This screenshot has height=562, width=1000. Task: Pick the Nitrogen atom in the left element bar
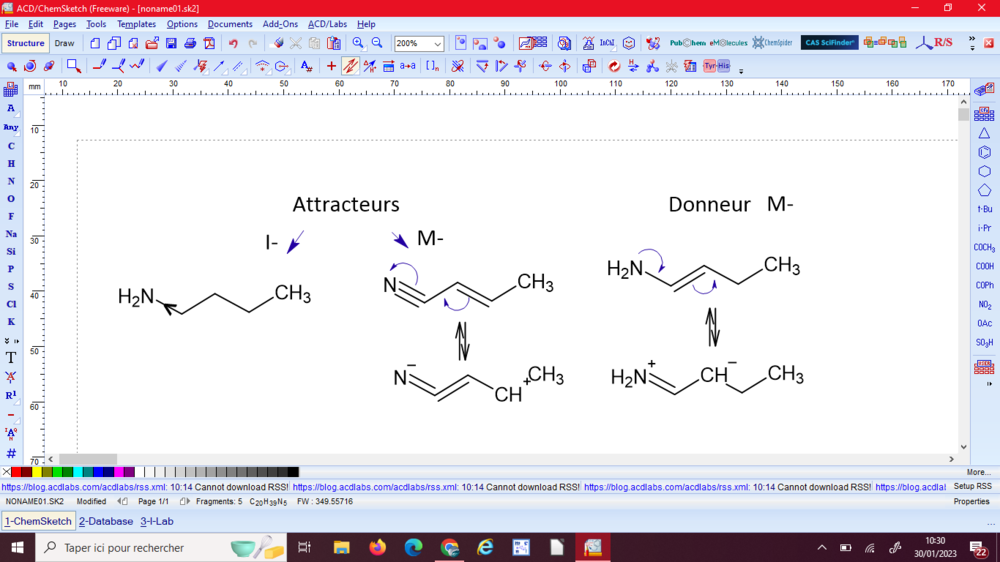point(11,181)
